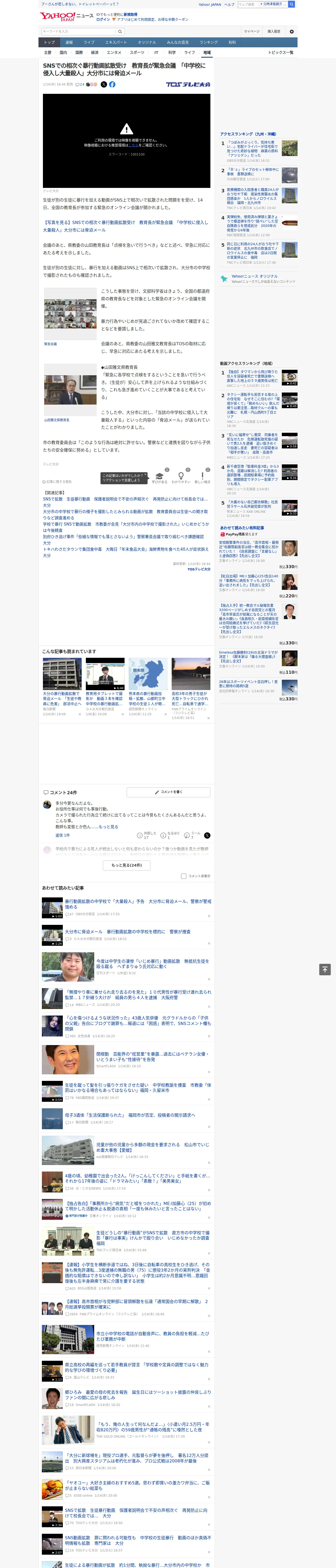
Task: Select the ランキング tab
Action: pos(209,43)
